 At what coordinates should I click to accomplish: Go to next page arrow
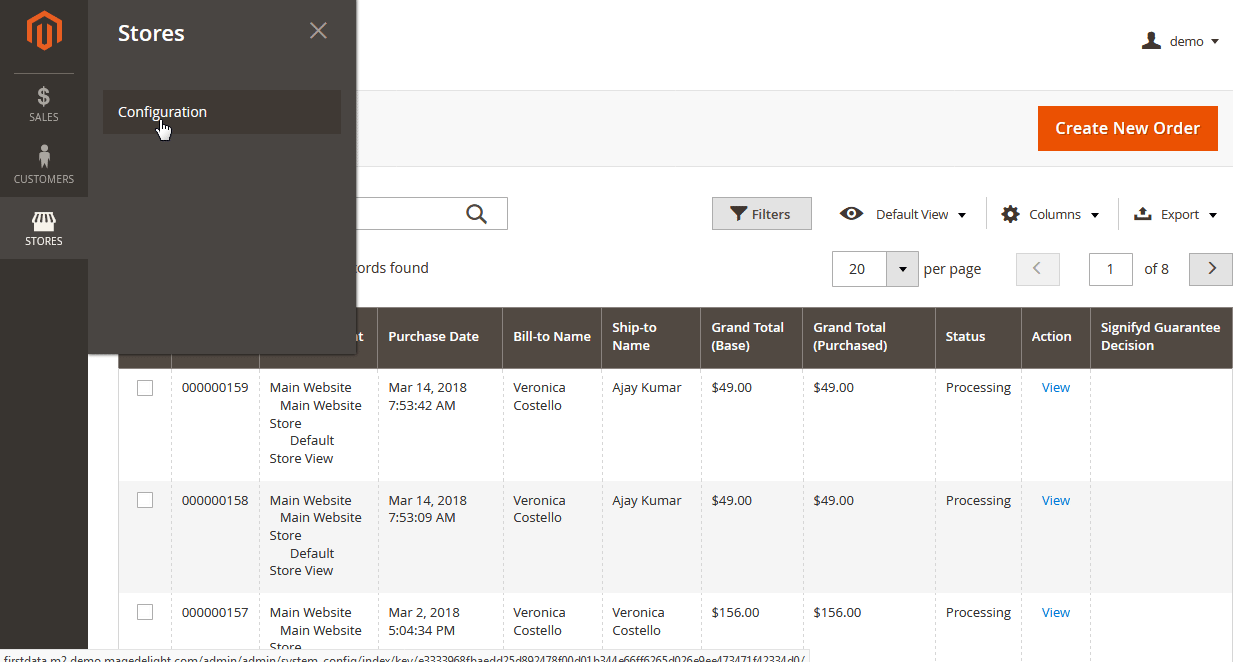coord(1211,268)
